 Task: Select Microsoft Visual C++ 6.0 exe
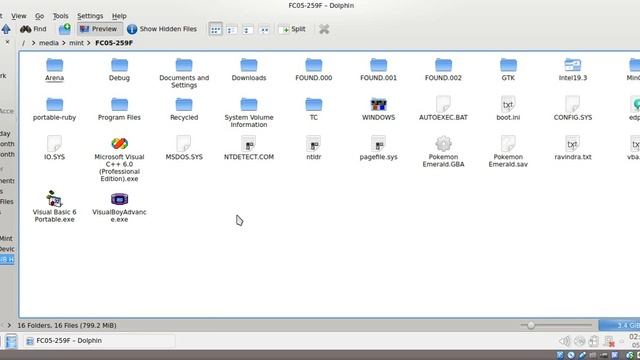coord(119,160)
